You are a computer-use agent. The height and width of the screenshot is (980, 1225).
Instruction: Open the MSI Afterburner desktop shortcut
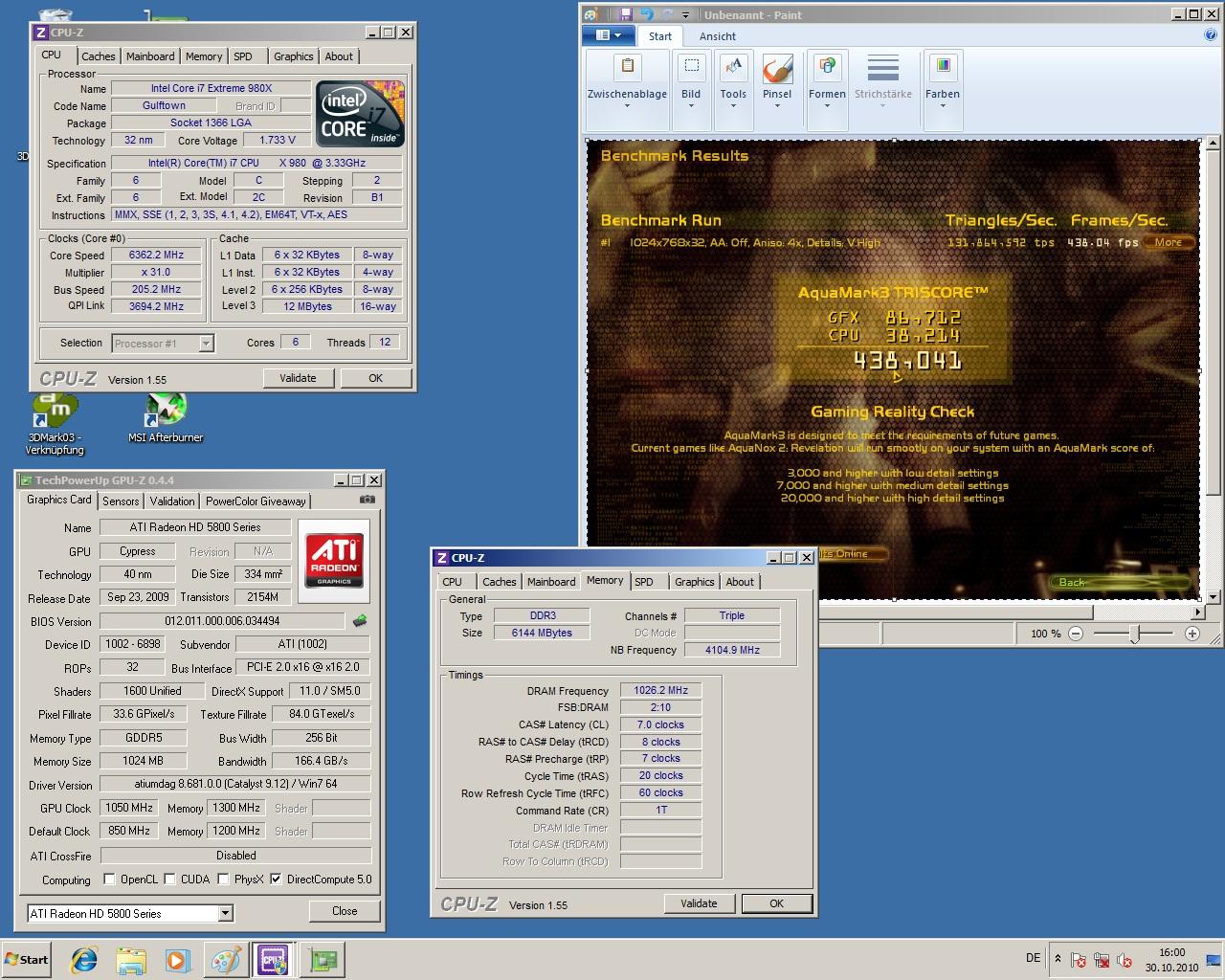coord(166,418)
